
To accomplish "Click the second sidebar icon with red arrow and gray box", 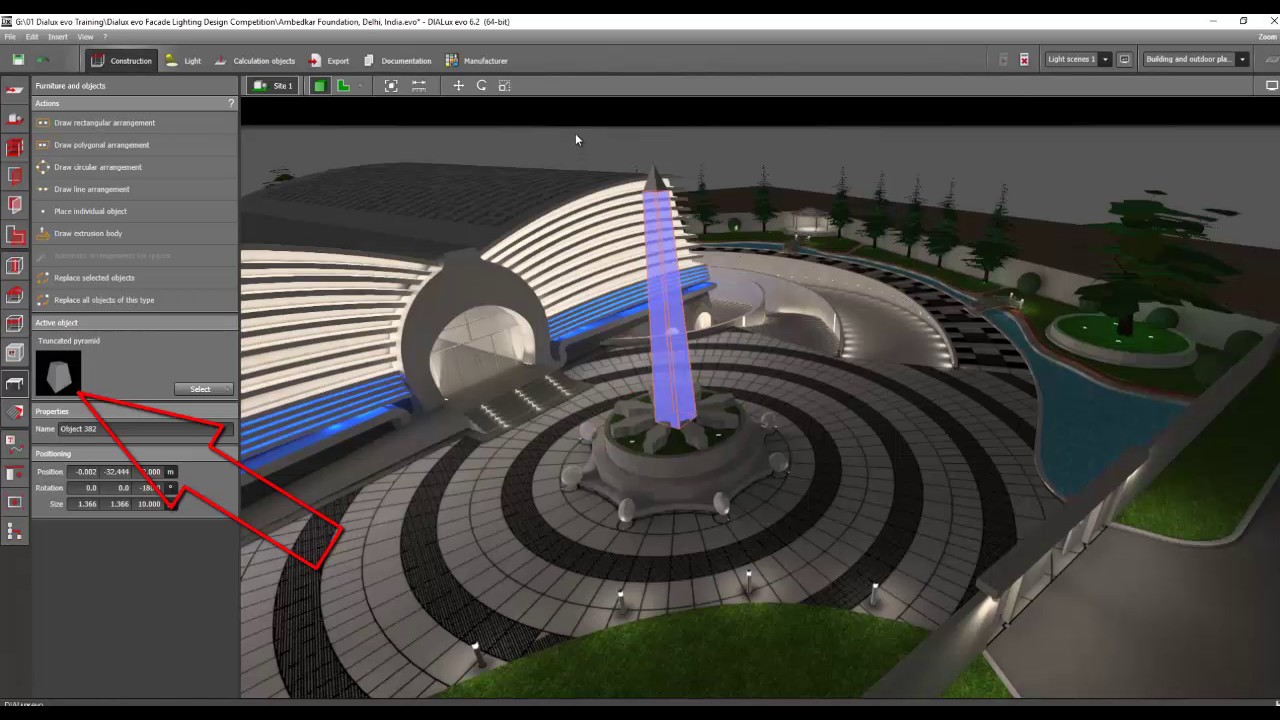I will (15, 119).
